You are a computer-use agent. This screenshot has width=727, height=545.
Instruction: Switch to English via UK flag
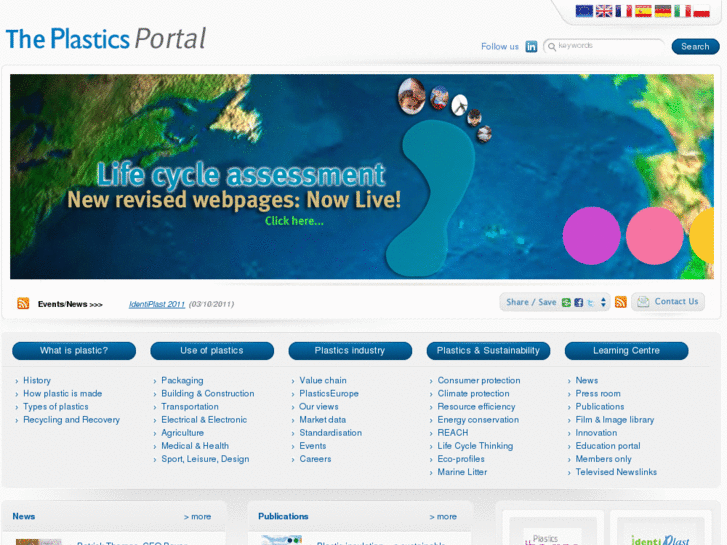click(x=604, y=11)
